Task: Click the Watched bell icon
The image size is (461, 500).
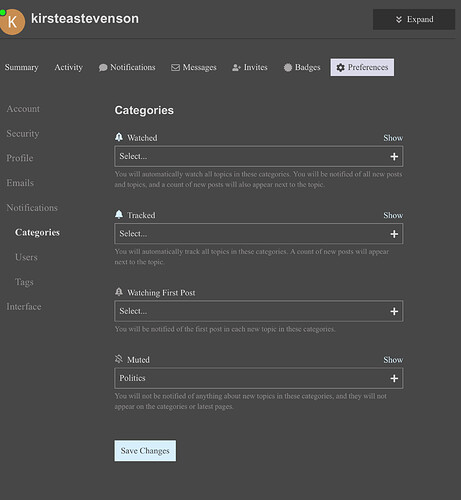Action: (x=119, y=137)
